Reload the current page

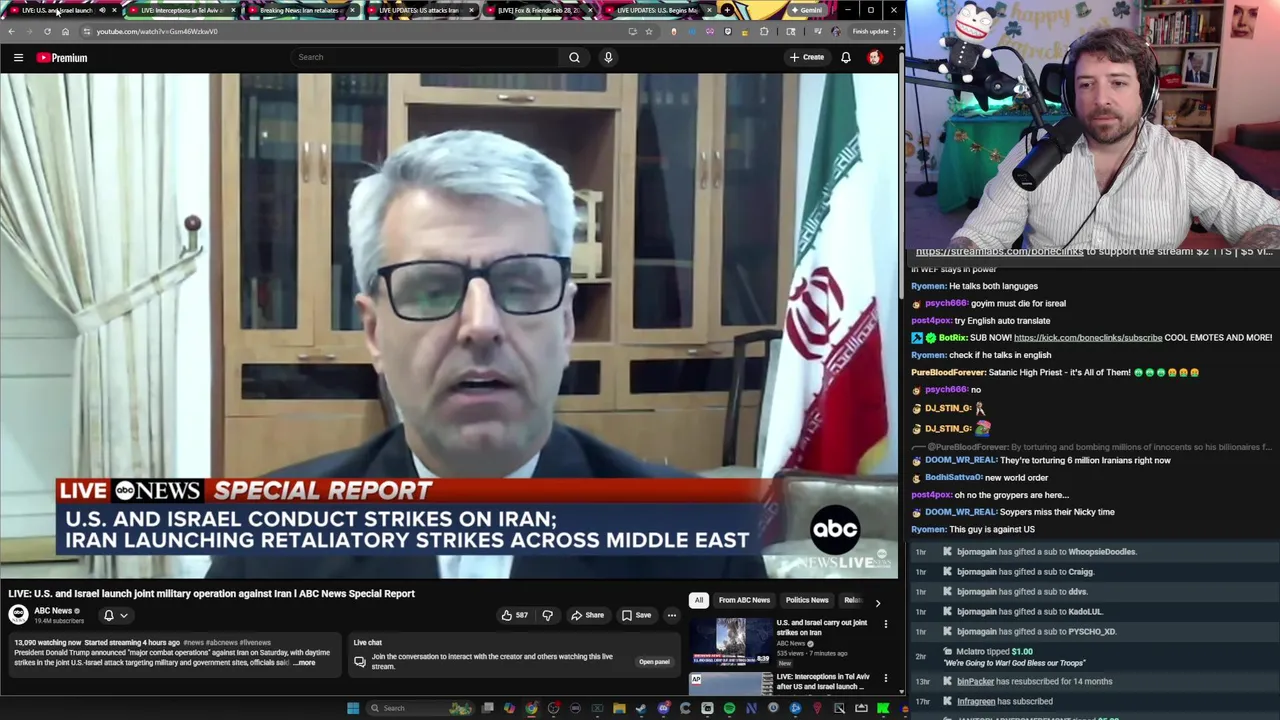47,31
